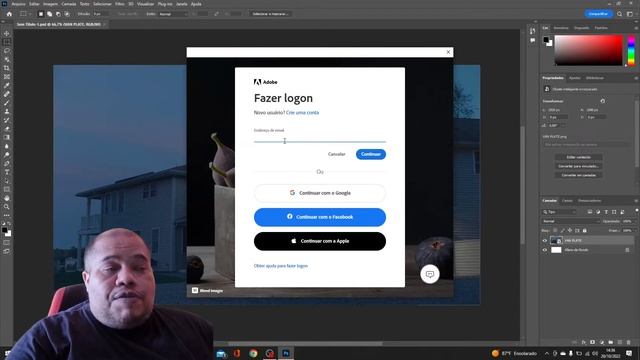Show hidden system tray icons chevron
Screen dimensions: 640x360
pyautogui.click(x=547, y=353)
